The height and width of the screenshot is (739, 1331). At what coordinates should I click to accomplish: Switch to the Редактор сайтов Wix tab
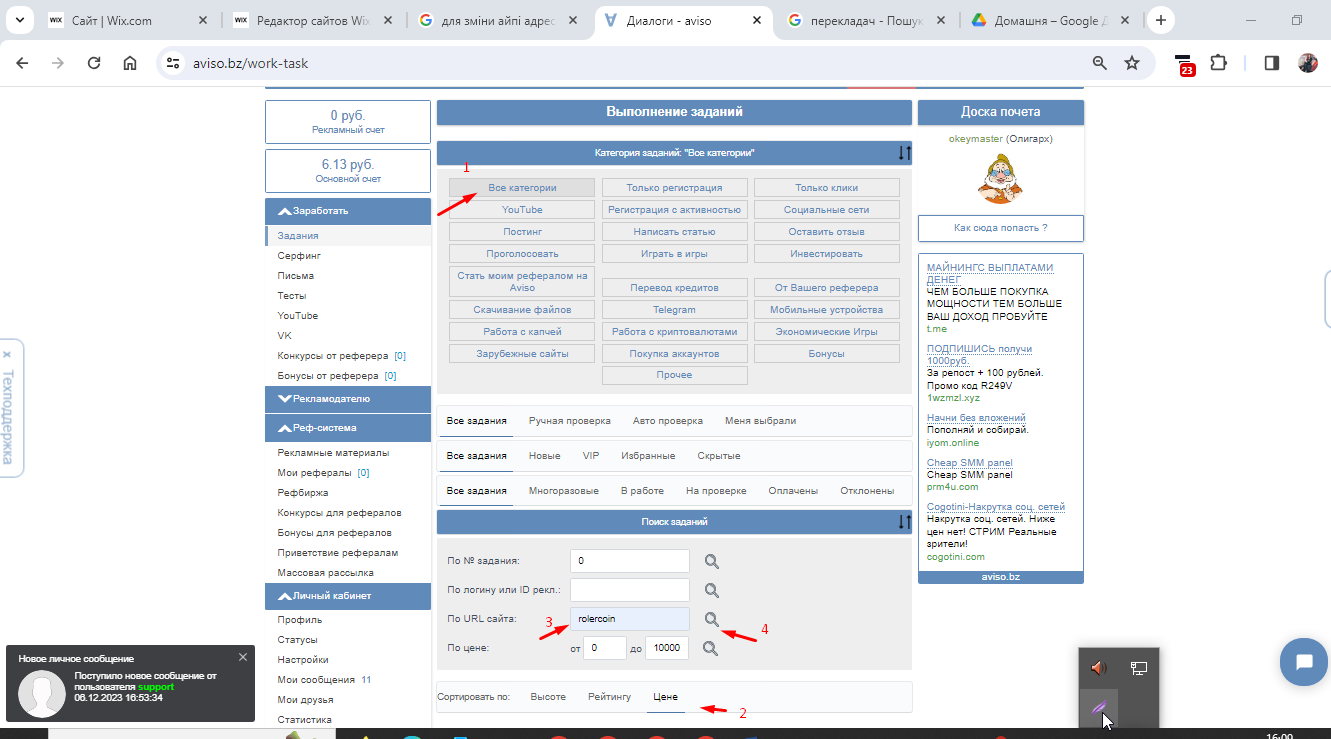(314, 20)
